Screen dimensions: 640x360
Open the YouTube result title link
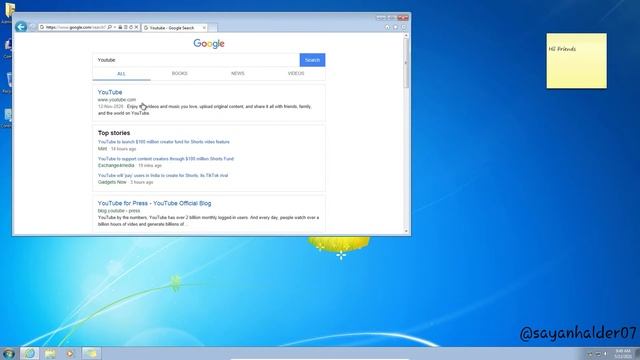110,92
